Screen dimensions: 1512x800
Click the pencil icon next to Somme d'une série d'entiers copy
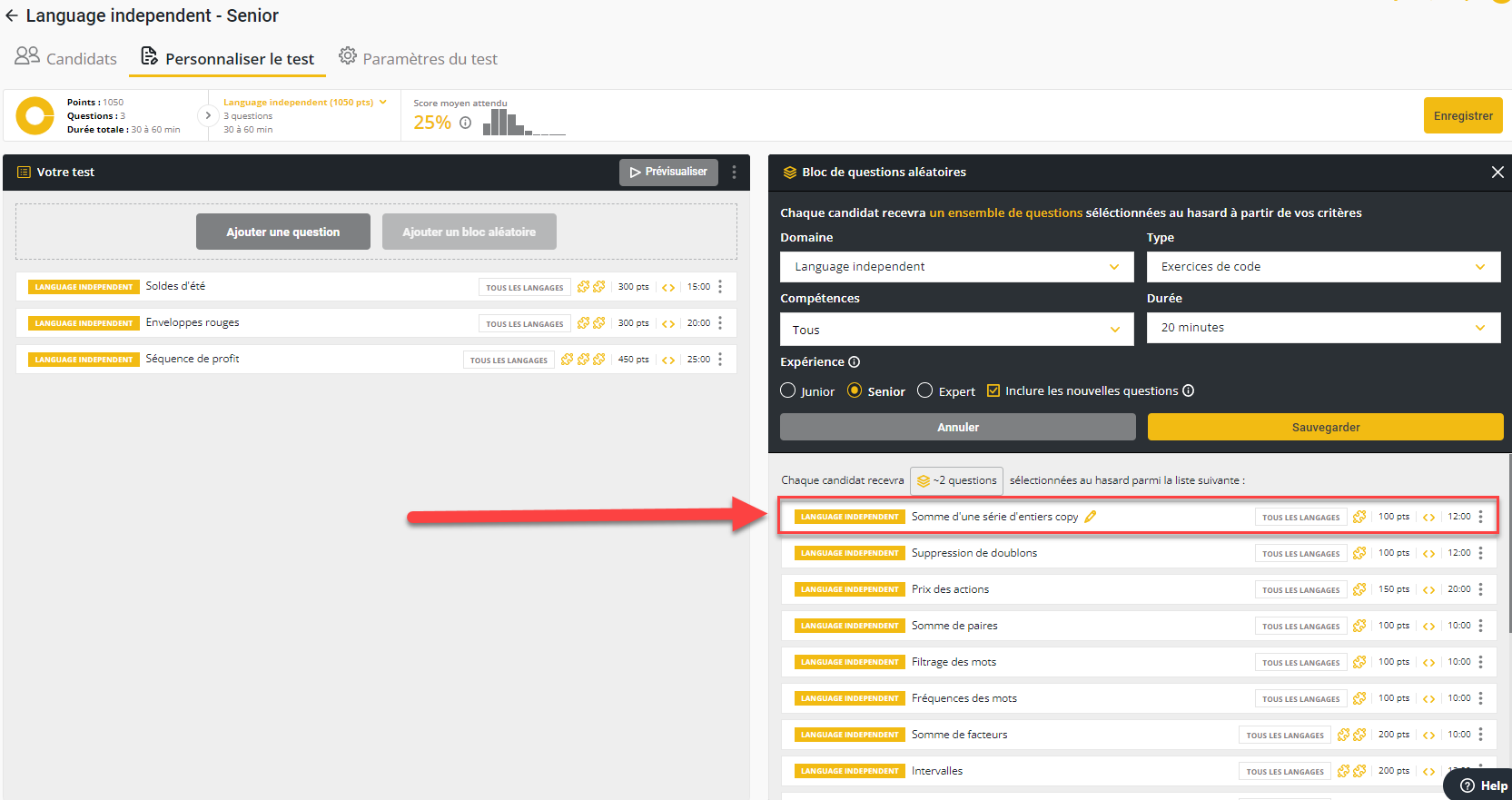(x=1091, y=517)
